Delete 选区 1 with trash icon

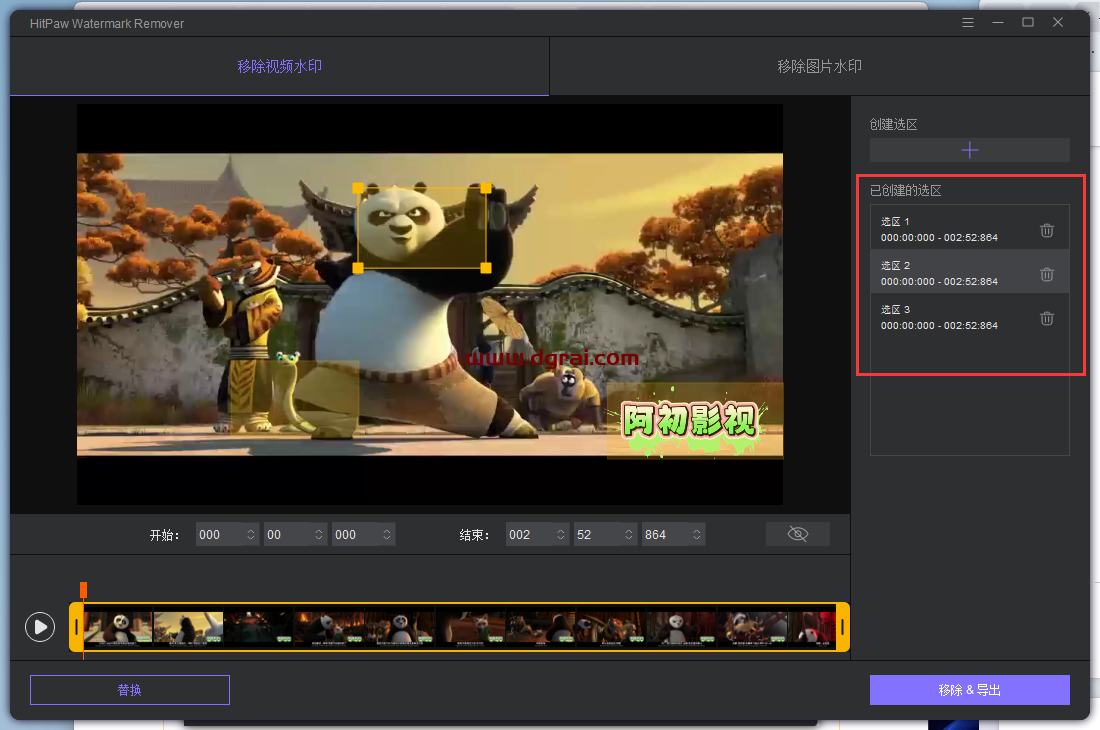click(x=1047, y=230)
